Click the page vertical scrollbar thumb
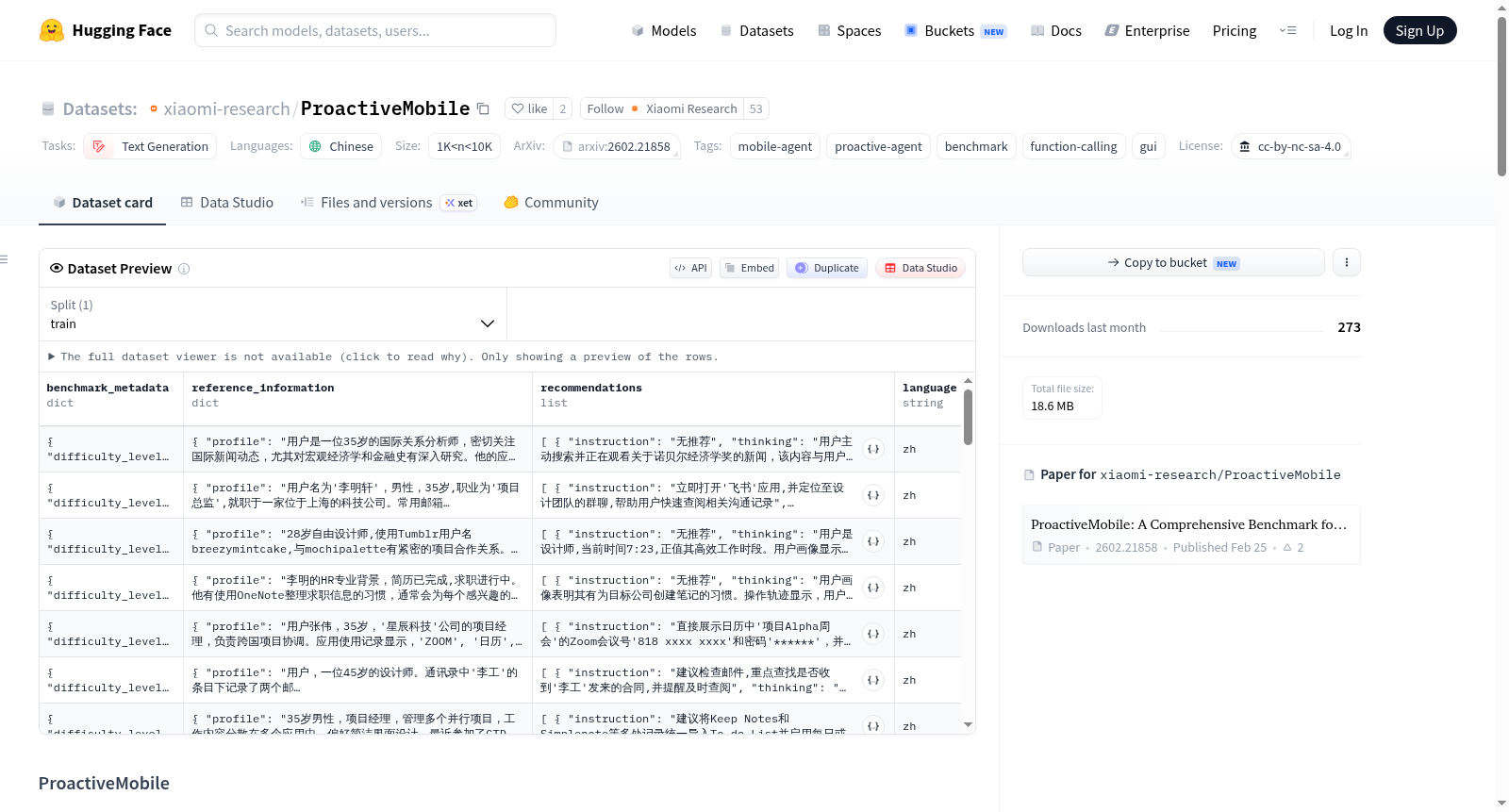Image resolution: width=1509 pixels, height=812 pixels. click(1501, 94)
